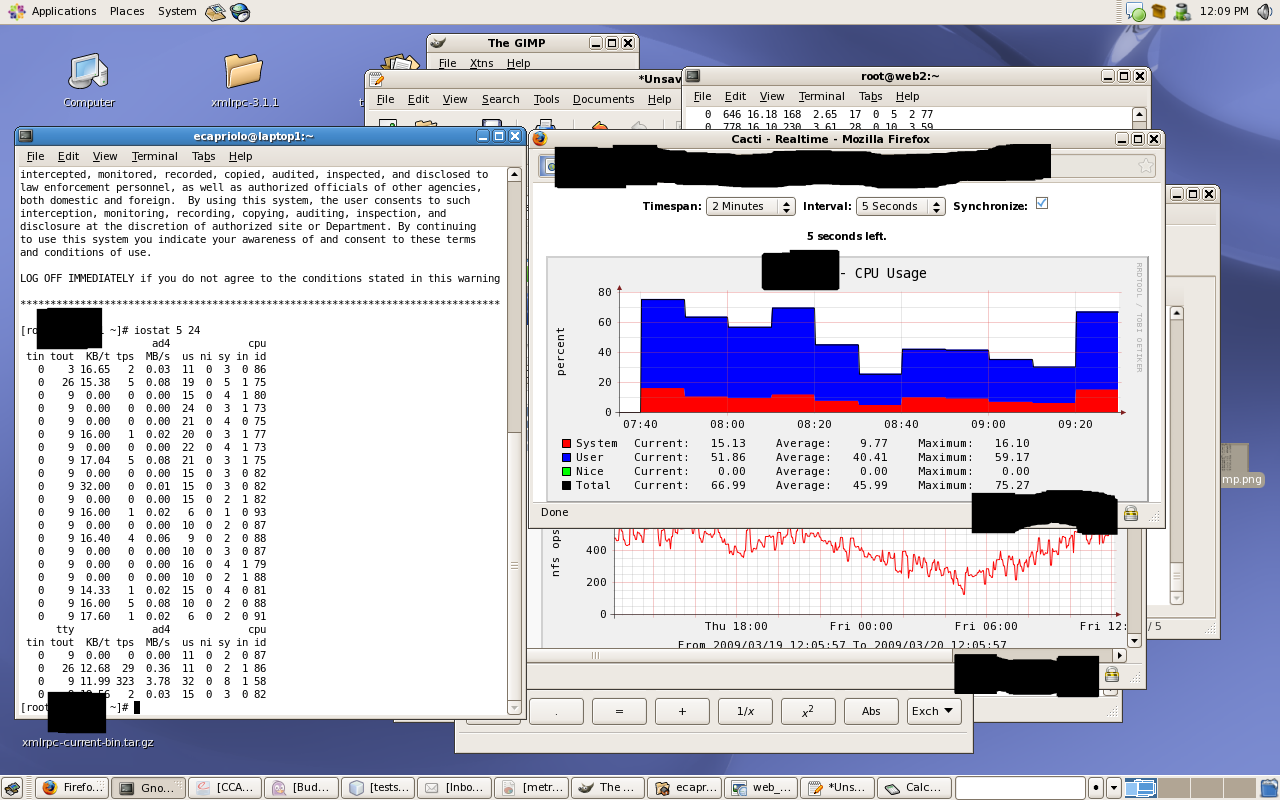Click the update notification tray icon
The width and height of the screenshot is (1280, 800).
[1135, 12]
